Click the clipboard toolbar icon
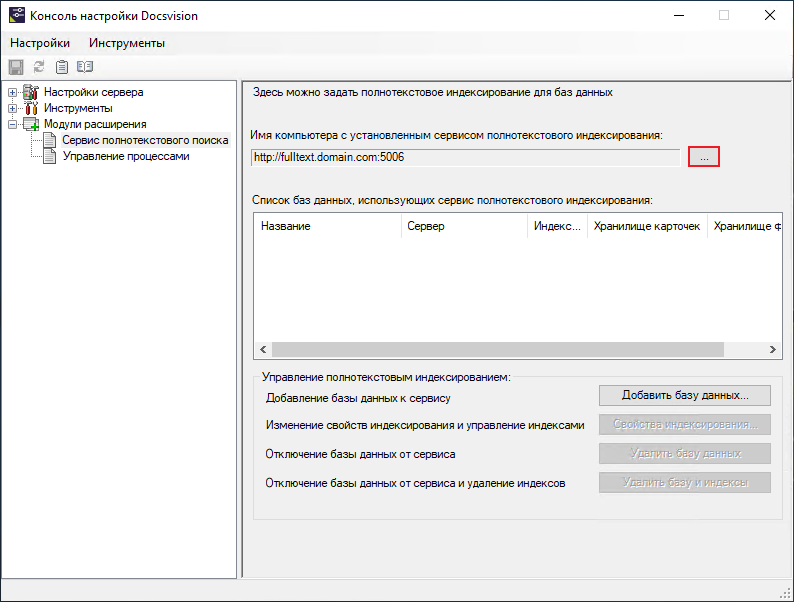Viewport: 794px width, 602px height. click(62, 67)
